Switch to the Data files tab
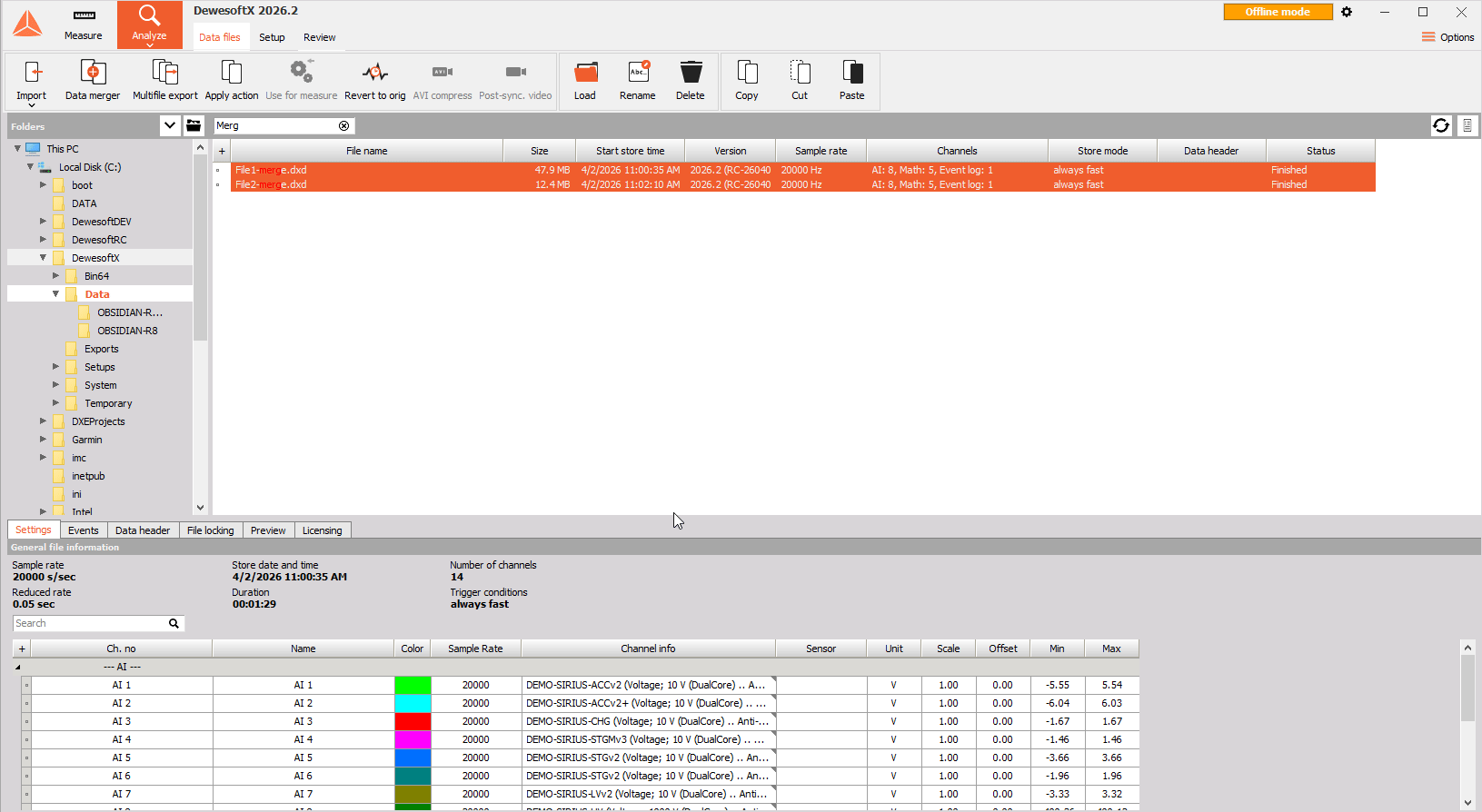1482x812 pixels. 220,37
